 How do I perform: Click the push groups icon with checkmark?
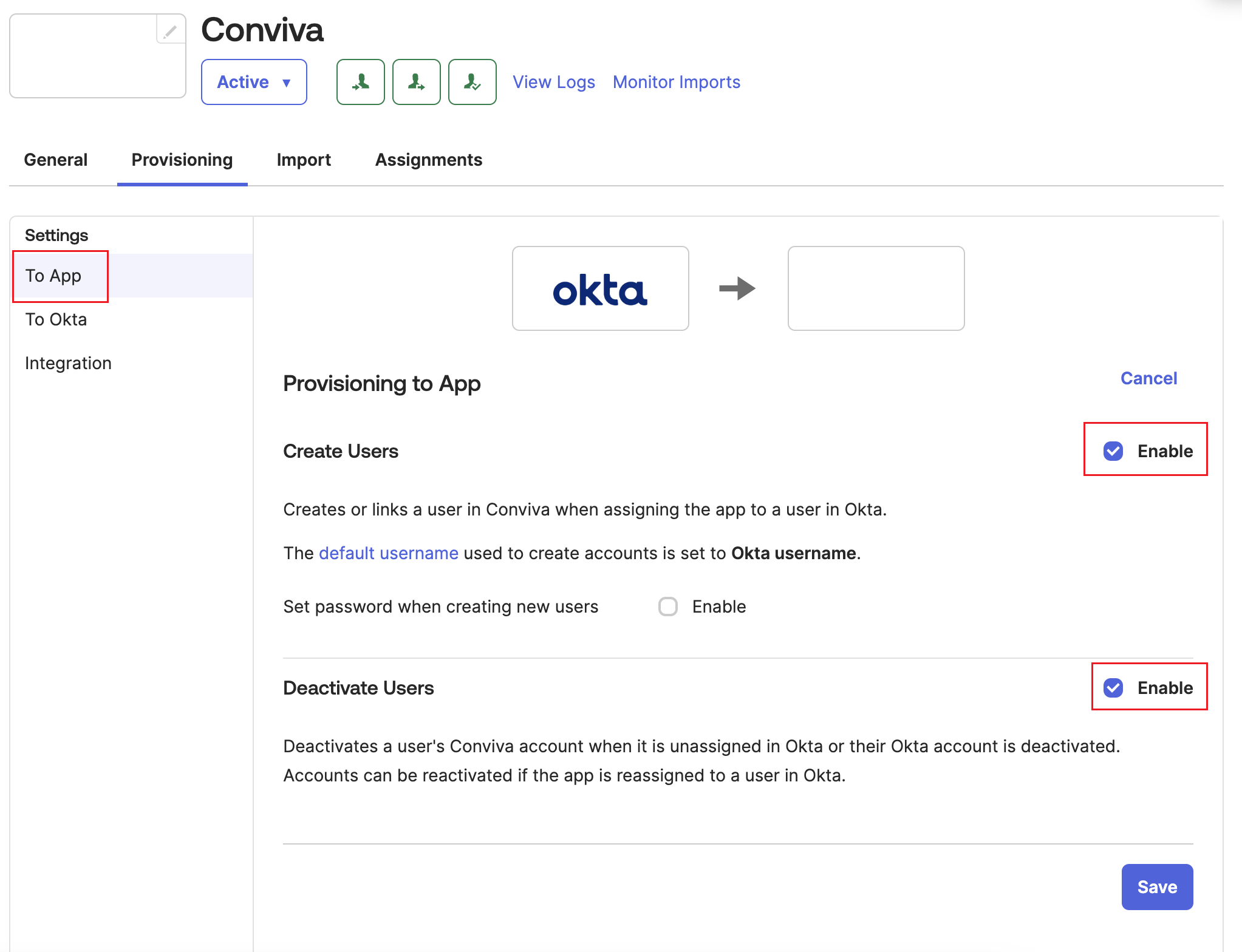(x=473, y=82)
